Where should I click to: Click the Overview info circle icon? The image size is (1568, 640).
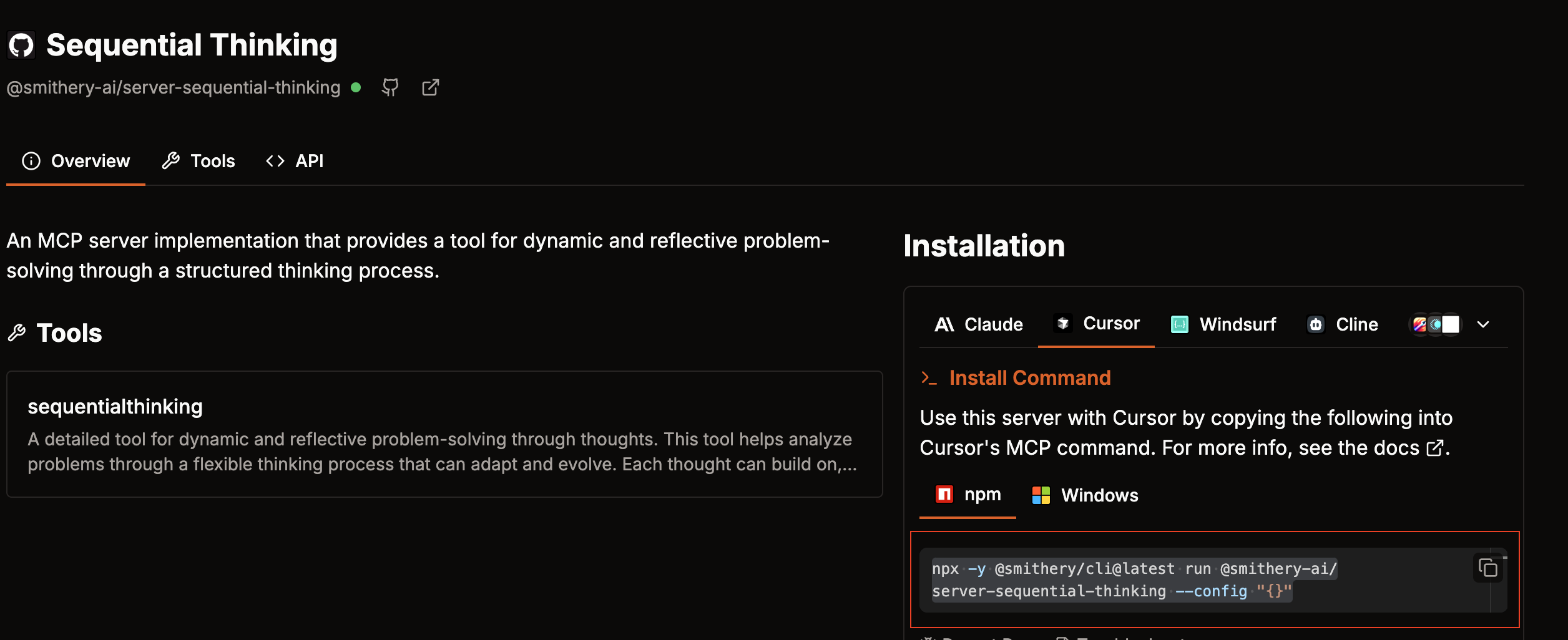click(31, 161)
